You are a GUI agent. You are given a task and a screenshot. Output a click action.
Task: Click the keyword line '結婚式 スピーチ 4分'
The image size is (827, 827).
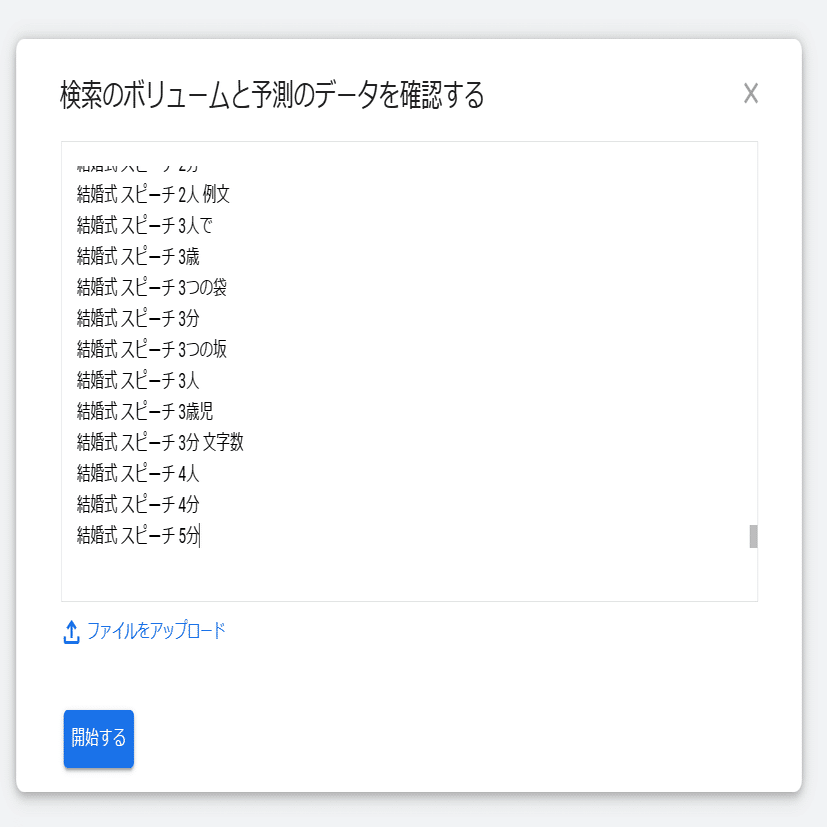coord(139,505)
